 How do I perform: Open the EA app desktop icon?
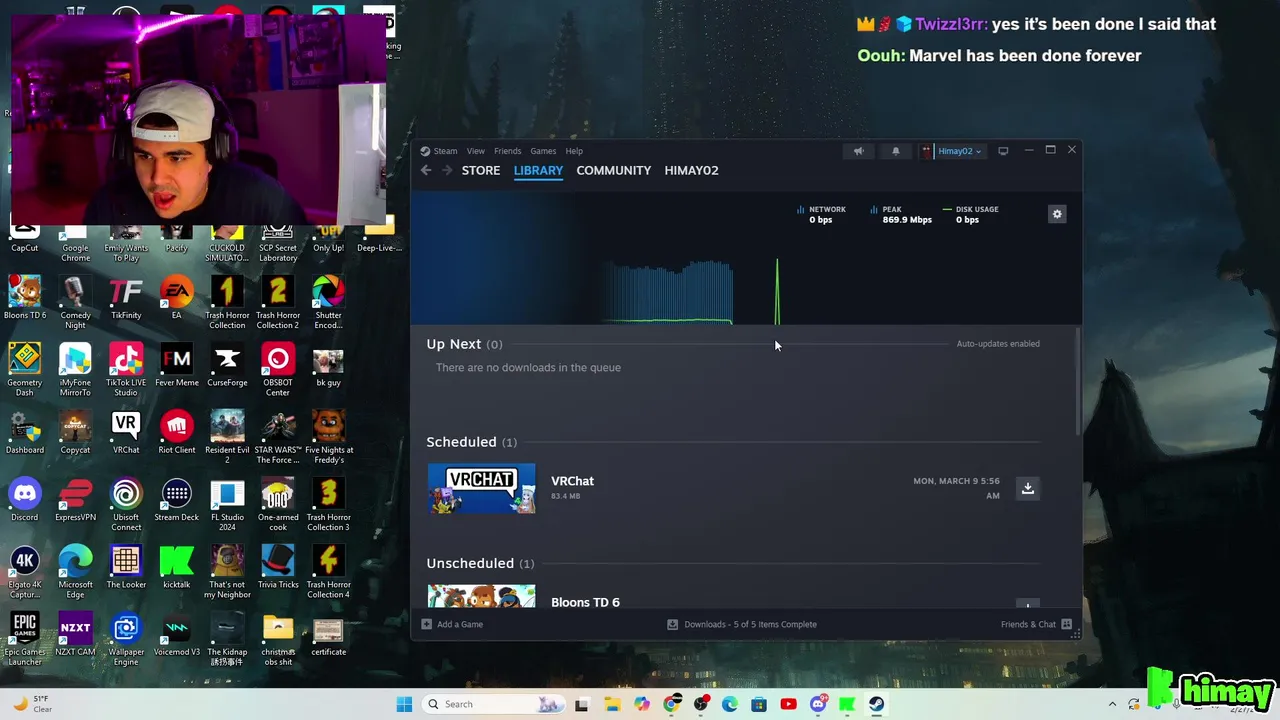point(177,298)
